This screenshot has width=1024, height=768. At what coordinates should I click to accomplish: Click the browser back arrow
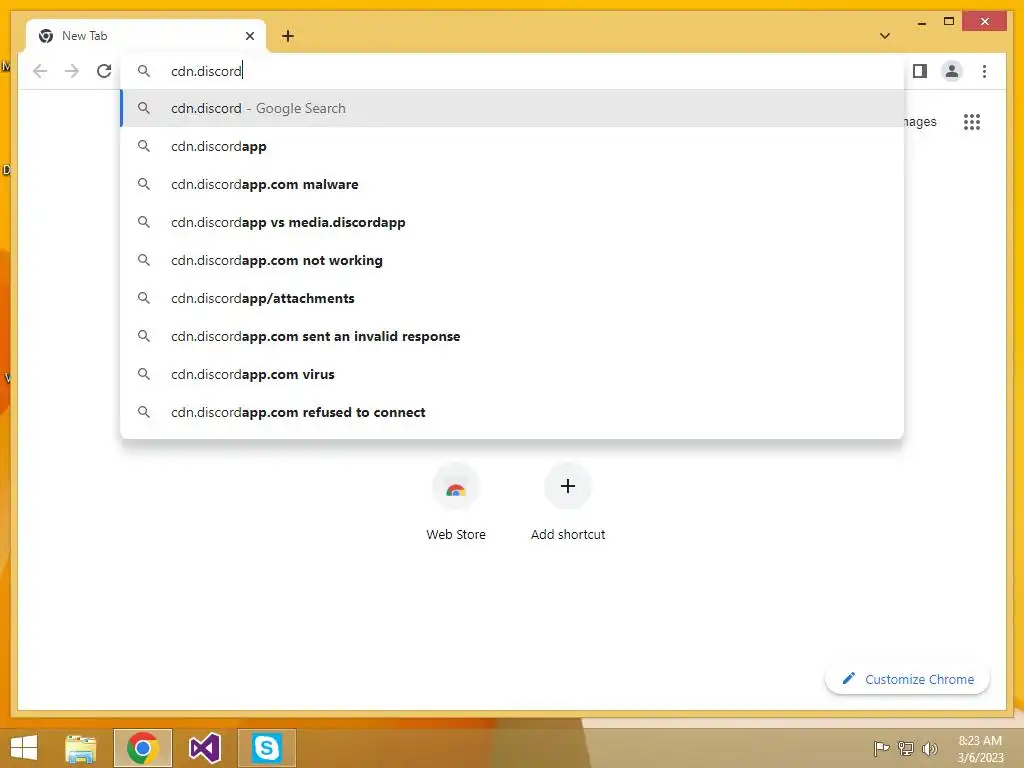[40, 71]
